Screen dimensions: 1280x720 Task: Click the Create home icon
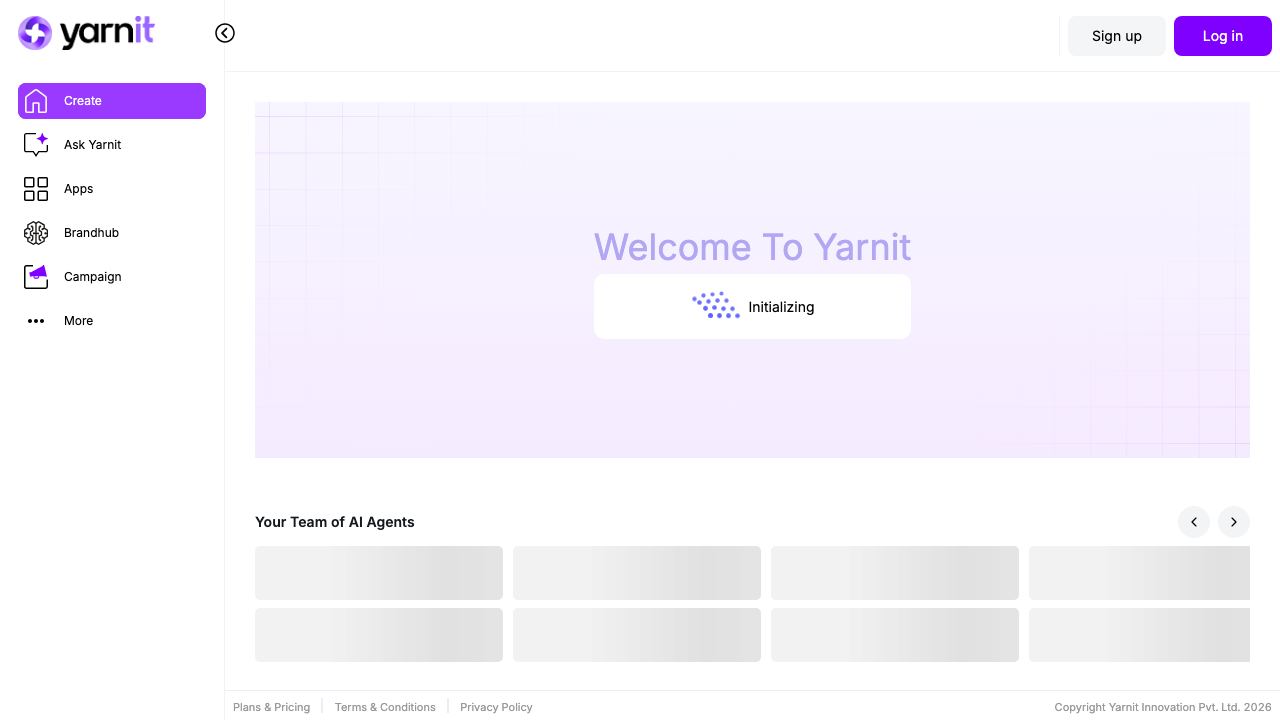click(36, 101)
